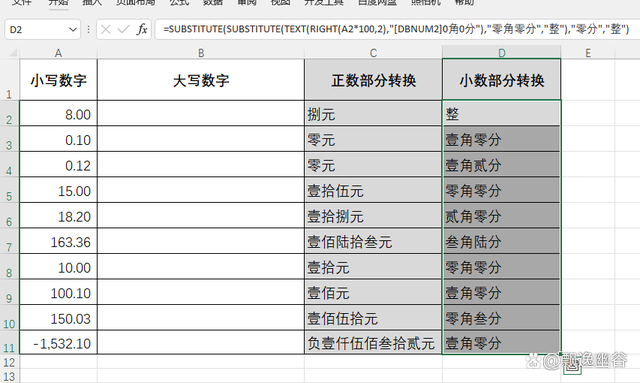Click the 零角零分 cell in row 8
640x383 pixels.
pos(502,267)
